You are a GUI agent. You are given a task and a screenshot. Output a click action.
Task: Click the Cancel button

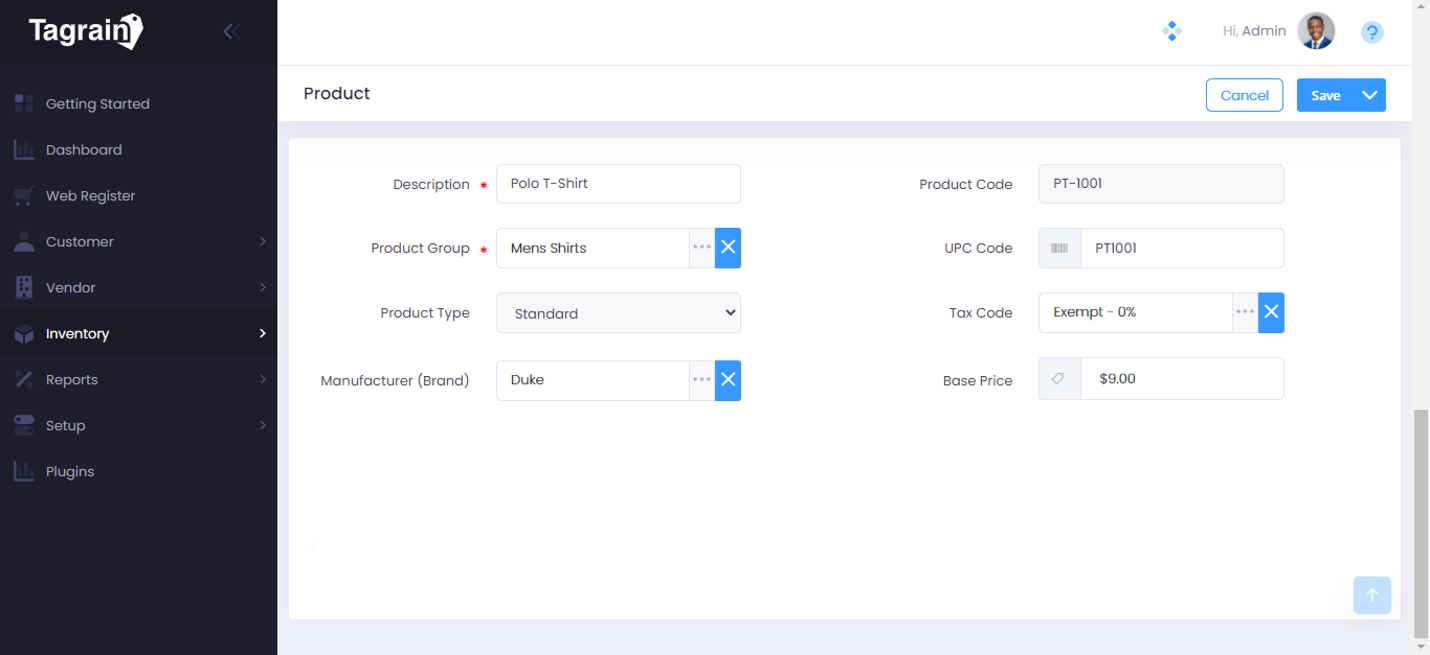(x=1243, y=94)
